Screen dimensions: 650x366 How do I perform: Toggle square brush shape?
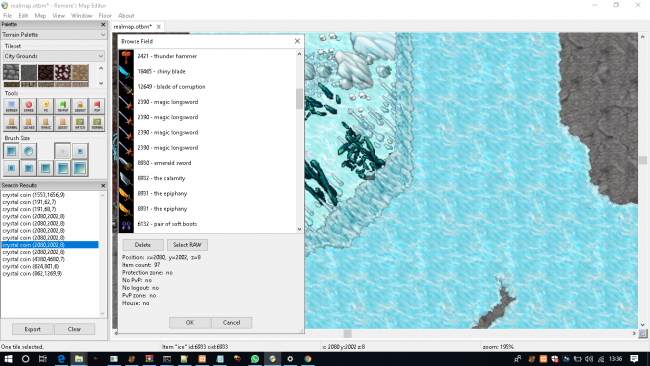(x=12, y=151)
